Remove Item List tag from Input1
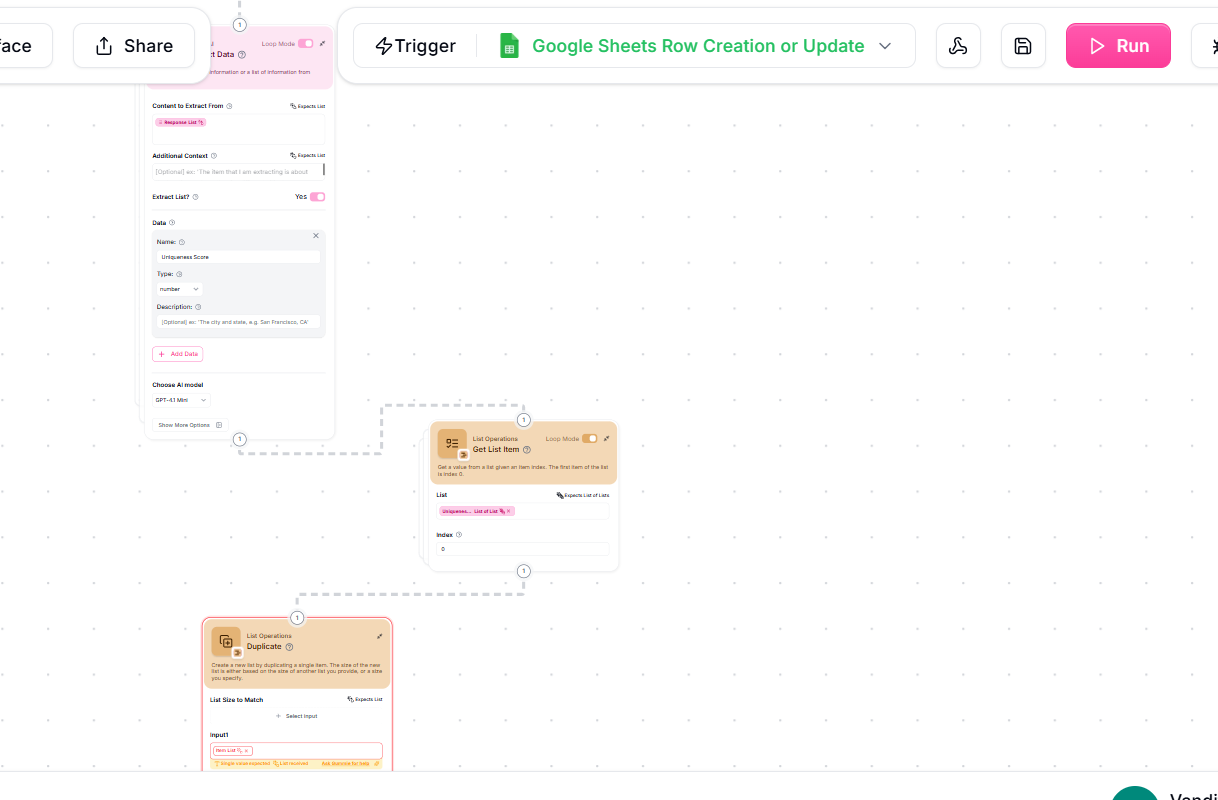 (248, 750)
